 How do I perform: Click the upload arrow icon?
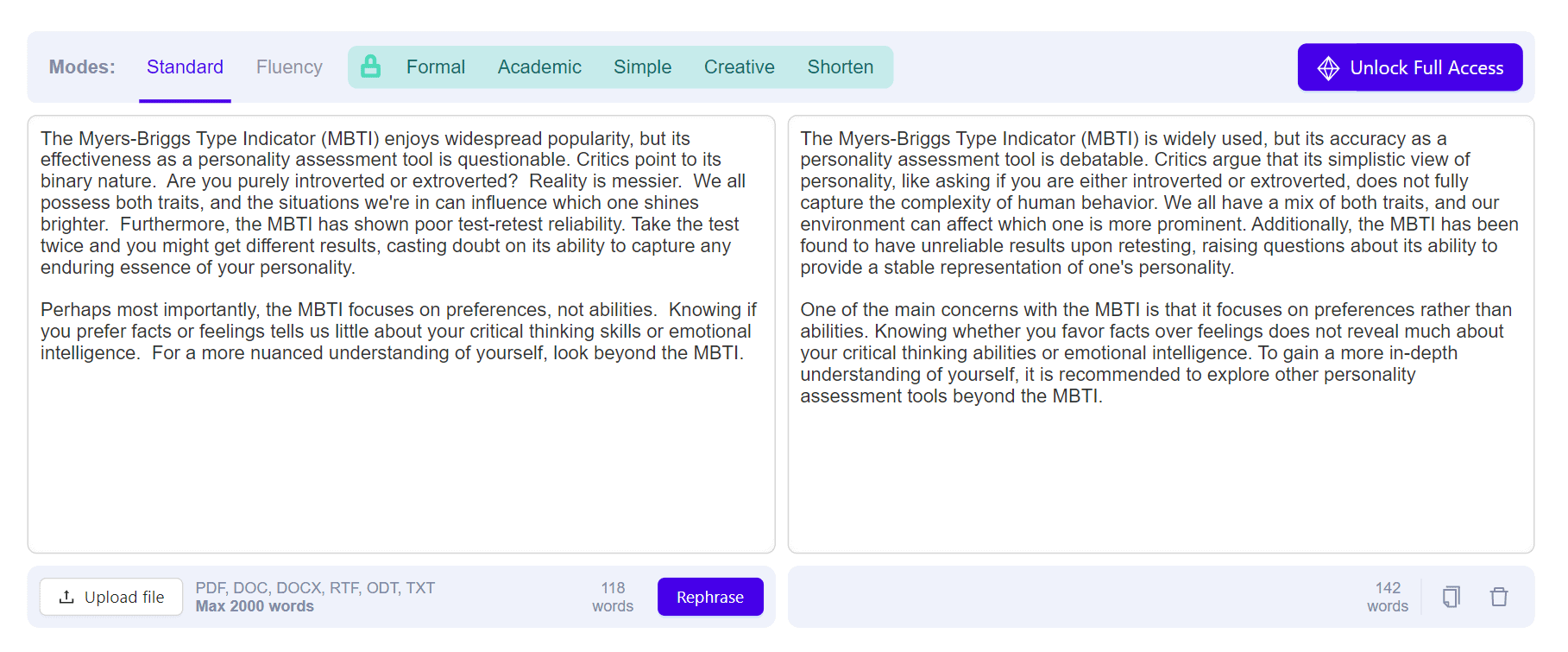point(66,597)
